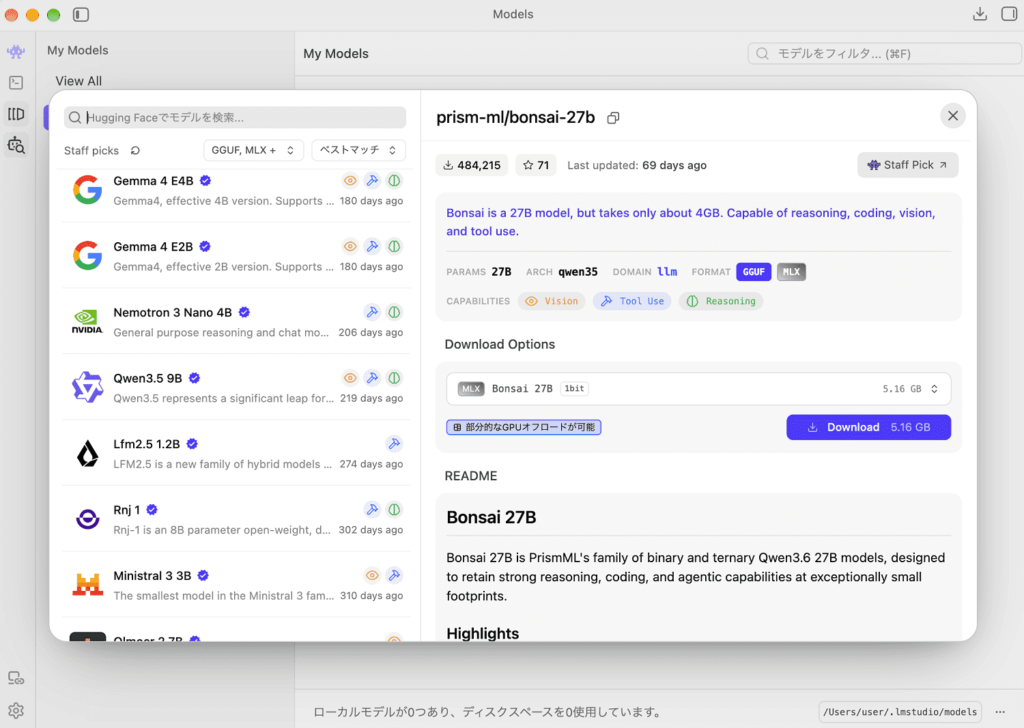The image size is (1024, 728).
Task: Select View All under My Models
Action: pyautogui.click(x=78, y=81)
